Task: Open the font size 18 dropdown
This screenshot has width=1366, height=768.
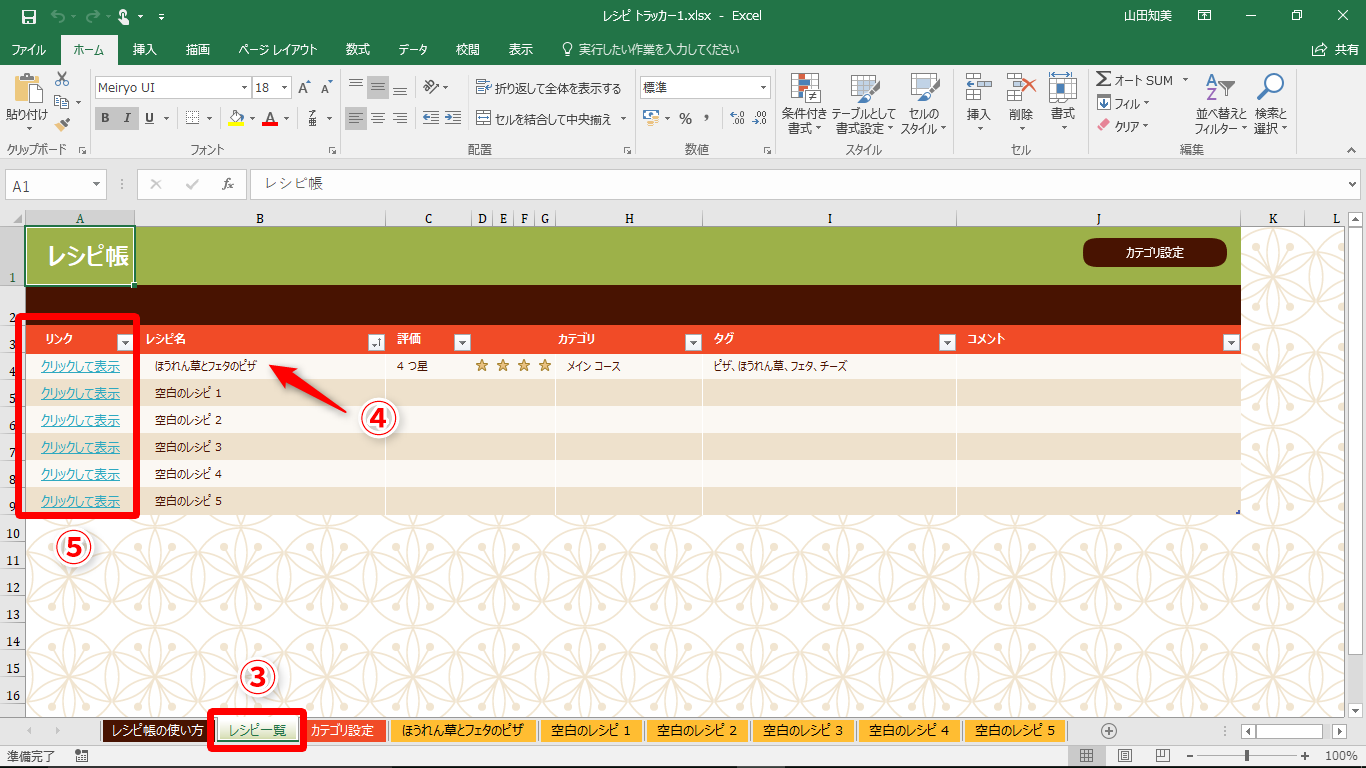Action: [285, 88]
